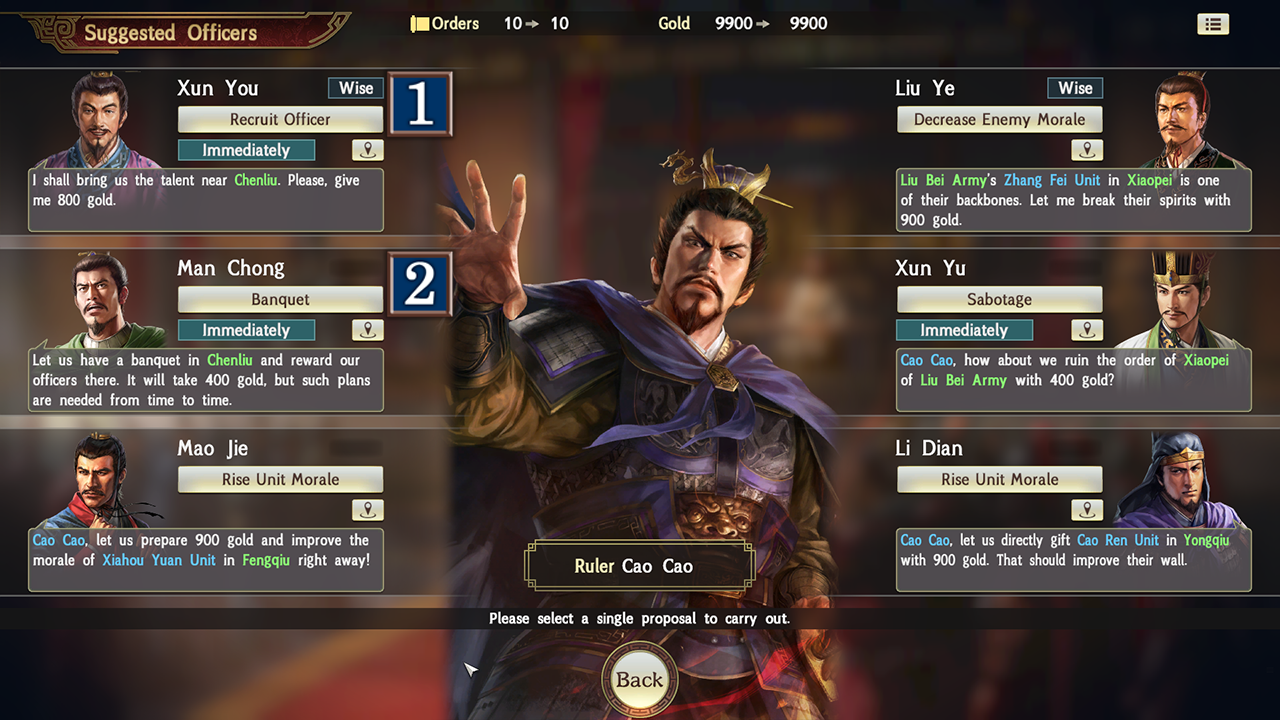
Task: Click the map pin icon beside Man Chong
Action: point(368,330)
